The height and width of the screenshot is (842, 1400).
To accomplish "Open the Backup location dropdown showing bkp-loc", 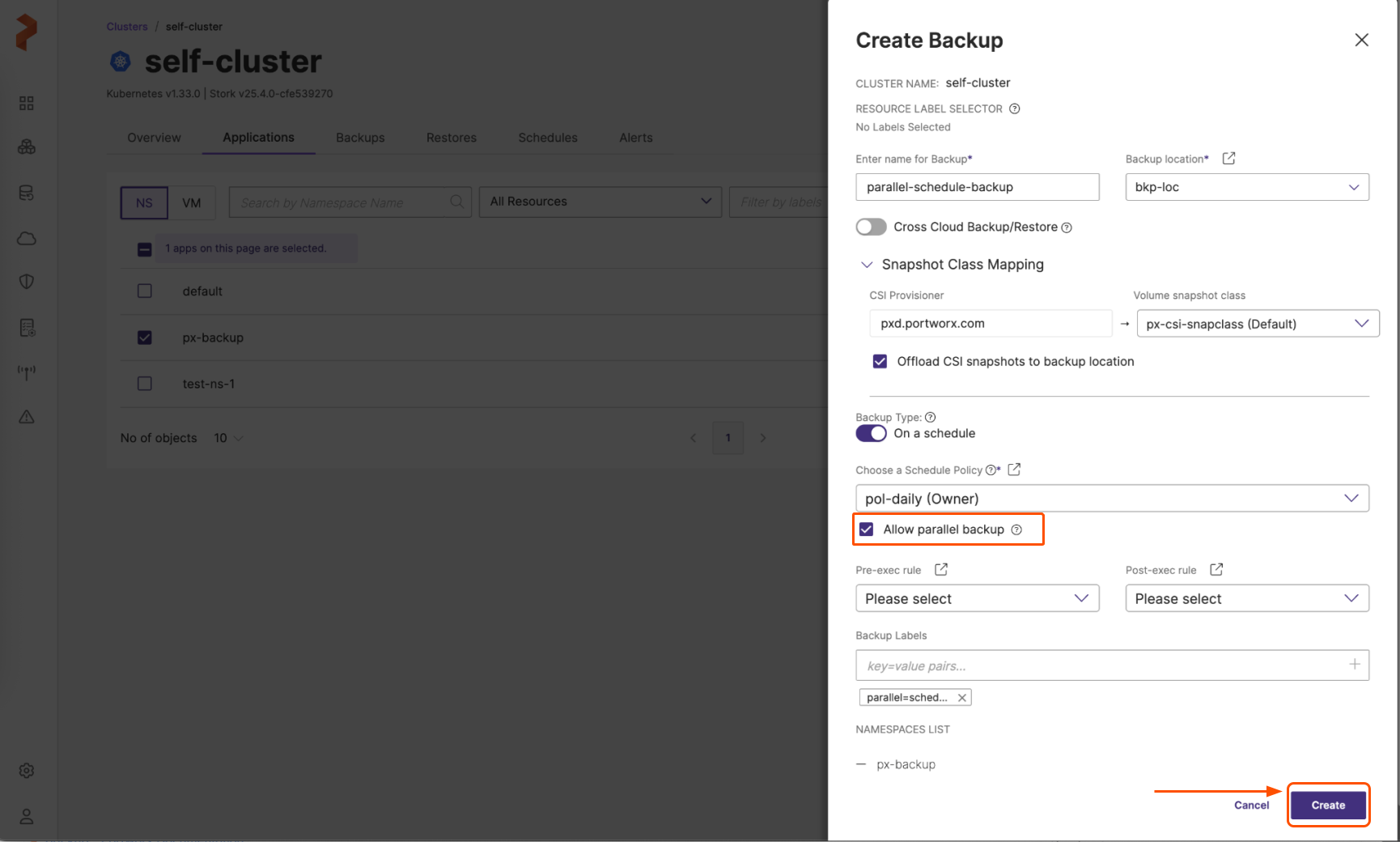I will [x=1246, y=187].
